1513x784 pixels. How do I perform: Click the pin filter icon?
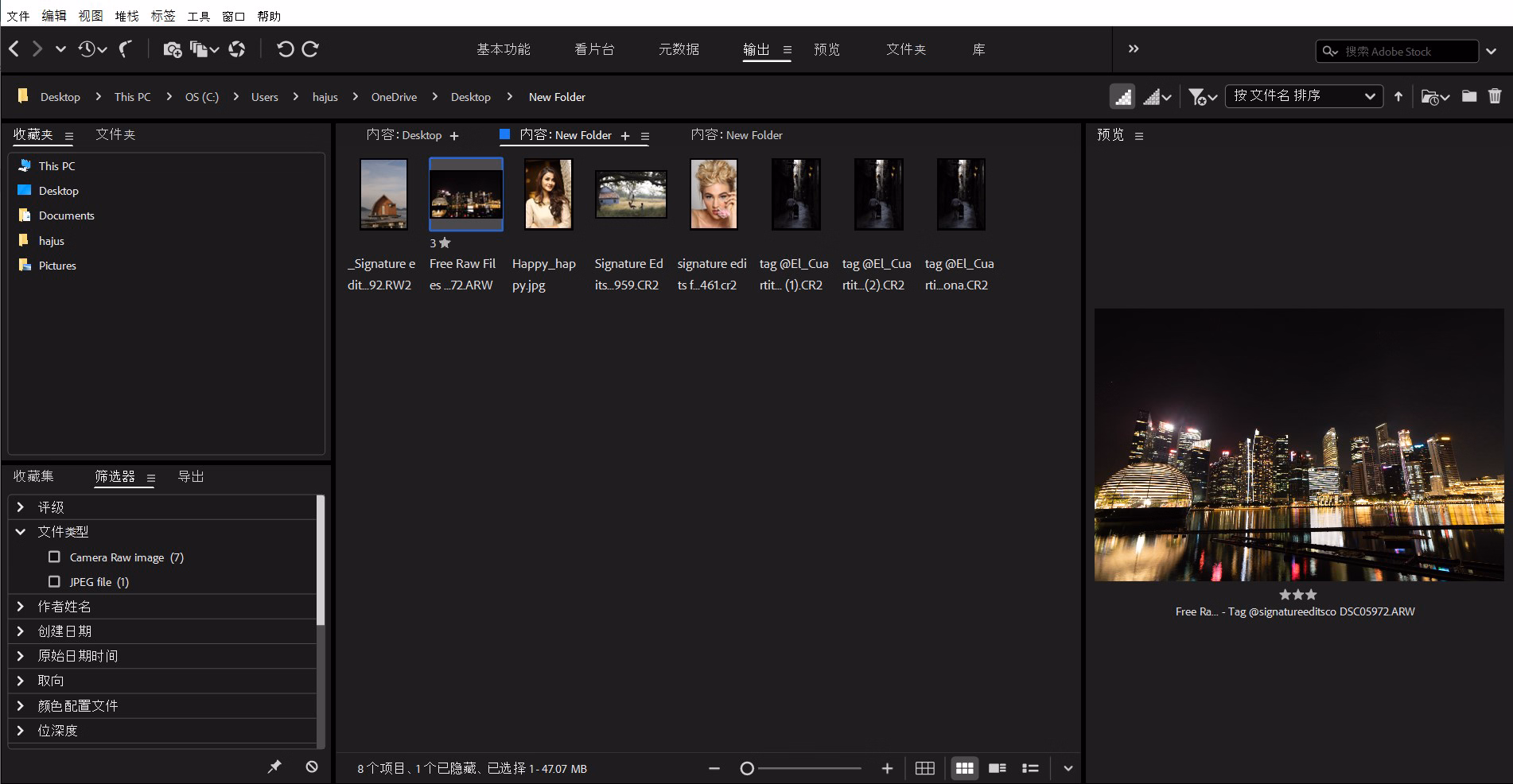click(x=274, y=767)
